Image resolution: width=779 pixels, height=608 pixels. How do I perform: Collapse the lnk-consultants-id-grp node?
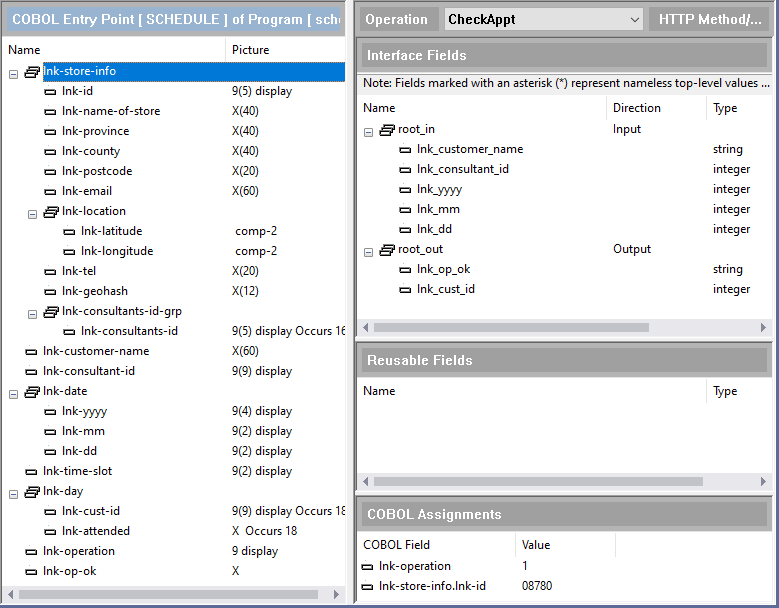click(32, 312)
